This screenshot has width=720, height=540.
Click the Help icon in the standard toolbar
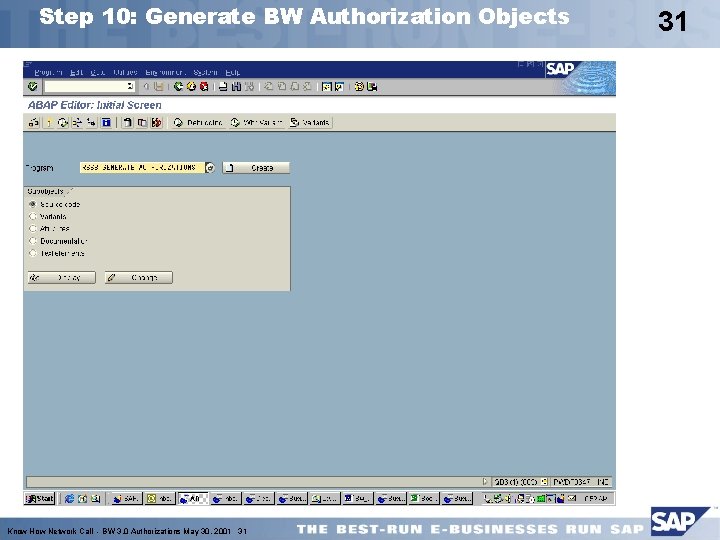[x=359, y=86]
